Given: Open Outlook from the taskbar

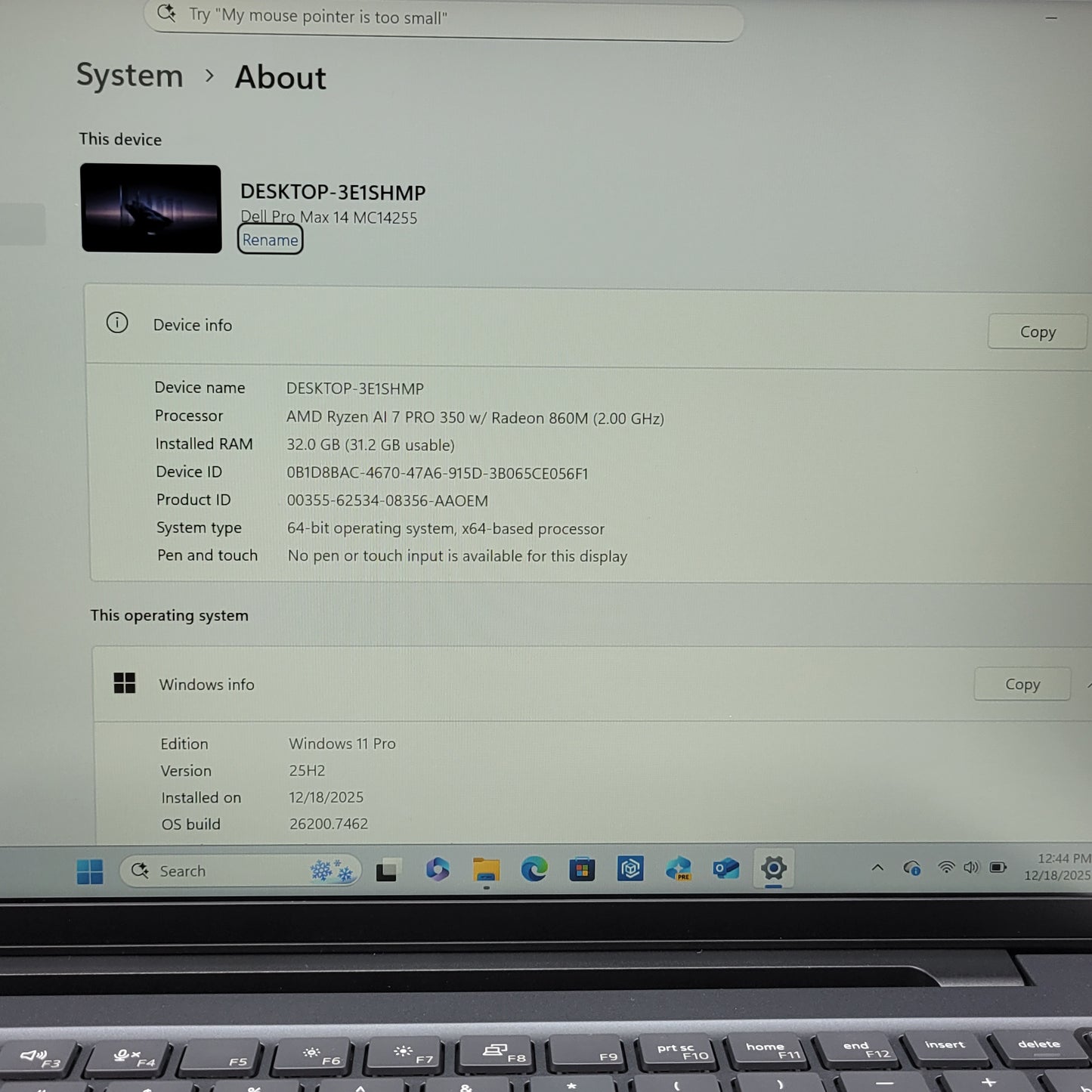Looking at the screenshot, I should point(726,871).
